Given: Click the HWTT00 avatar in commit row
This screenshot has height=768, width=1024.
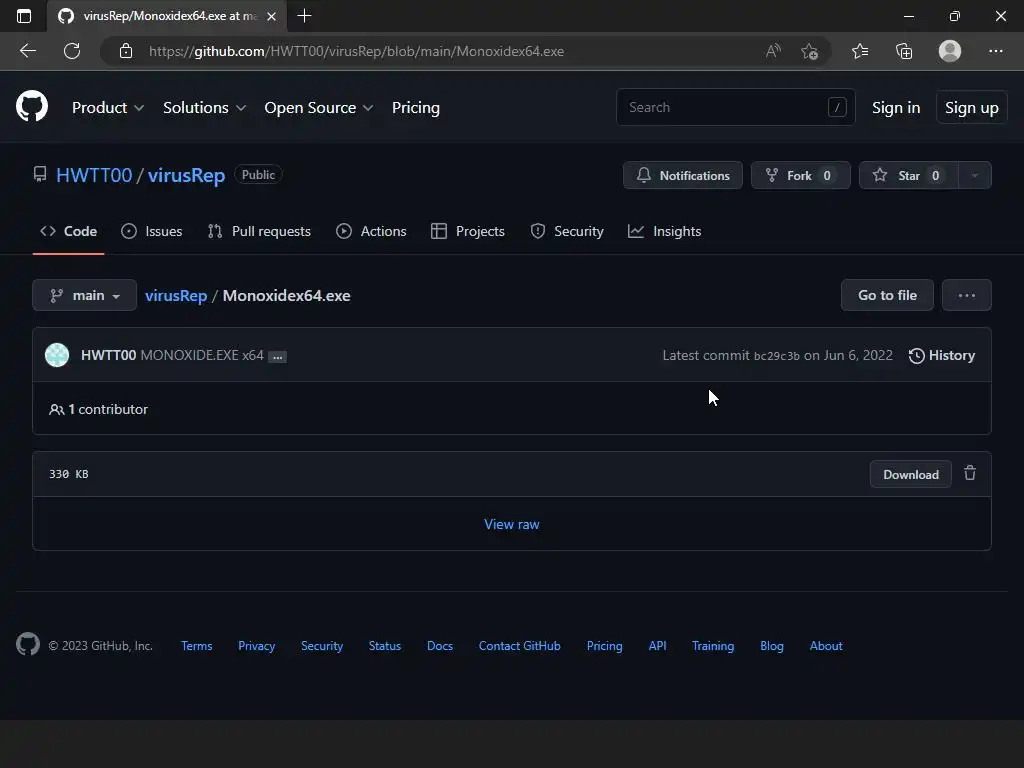Looking at the screenshot, I should coord(57,355).
